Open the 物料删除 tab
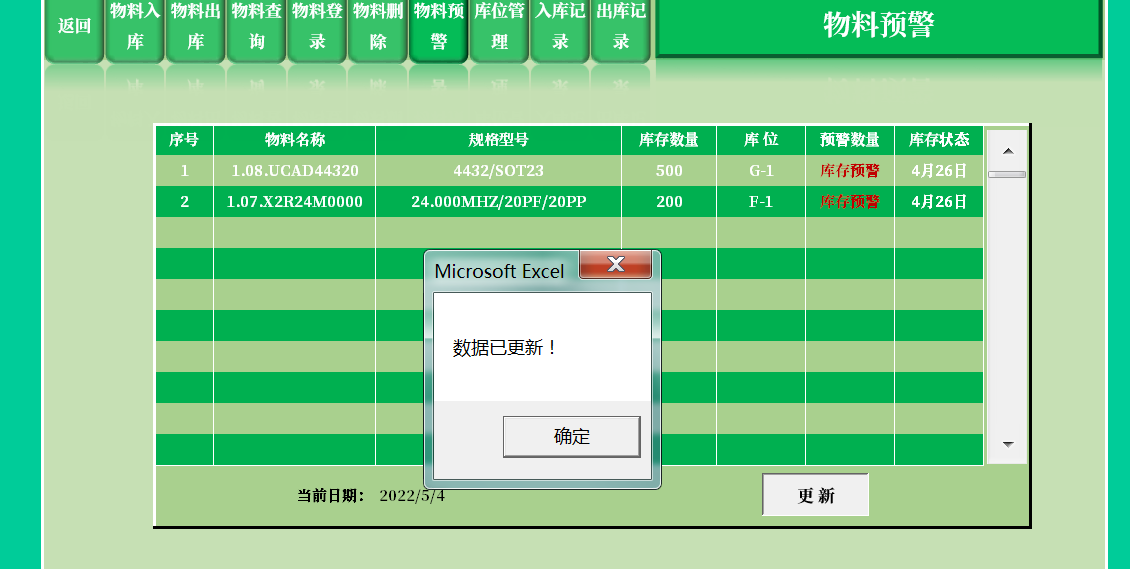 point(378,29)
